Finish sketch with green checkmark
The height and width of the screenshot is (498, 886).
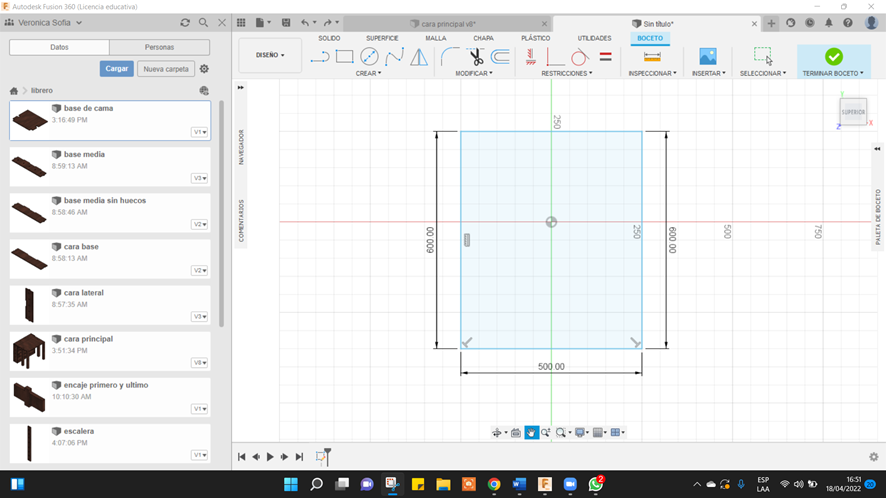click(x=833, y=57)
